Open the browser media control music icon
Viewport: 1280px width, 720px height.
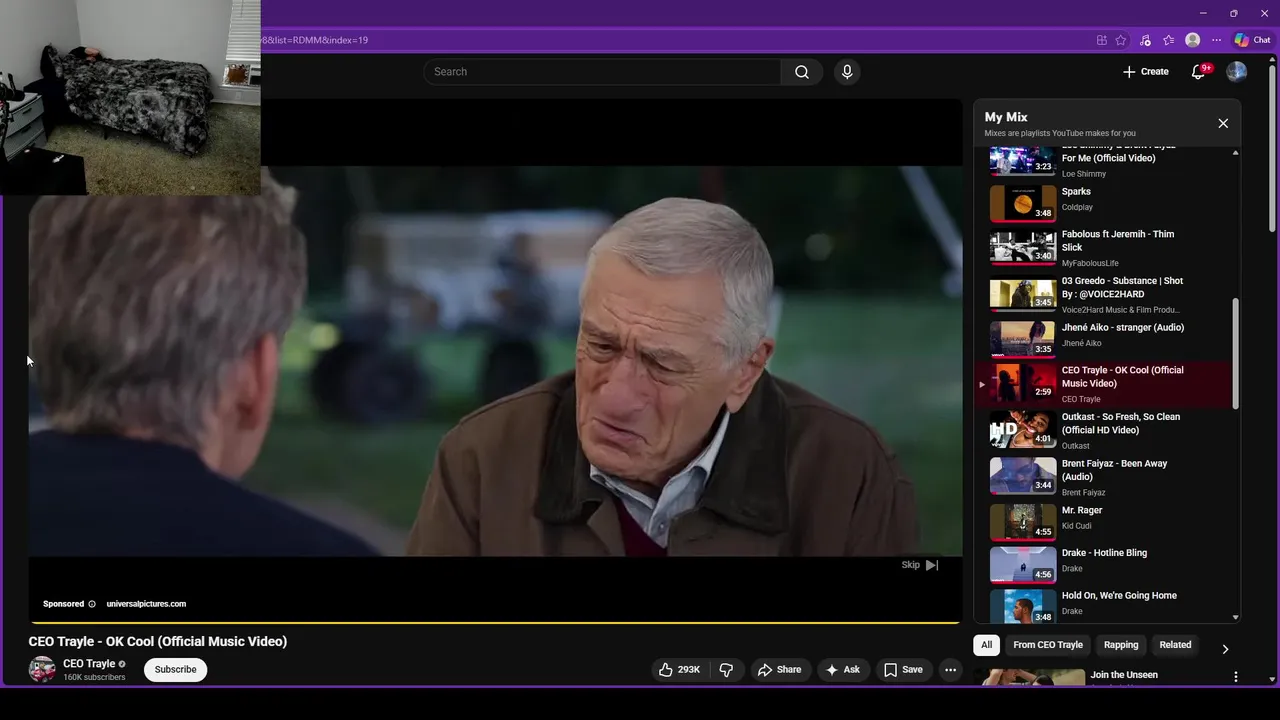tap(1145, 40)
